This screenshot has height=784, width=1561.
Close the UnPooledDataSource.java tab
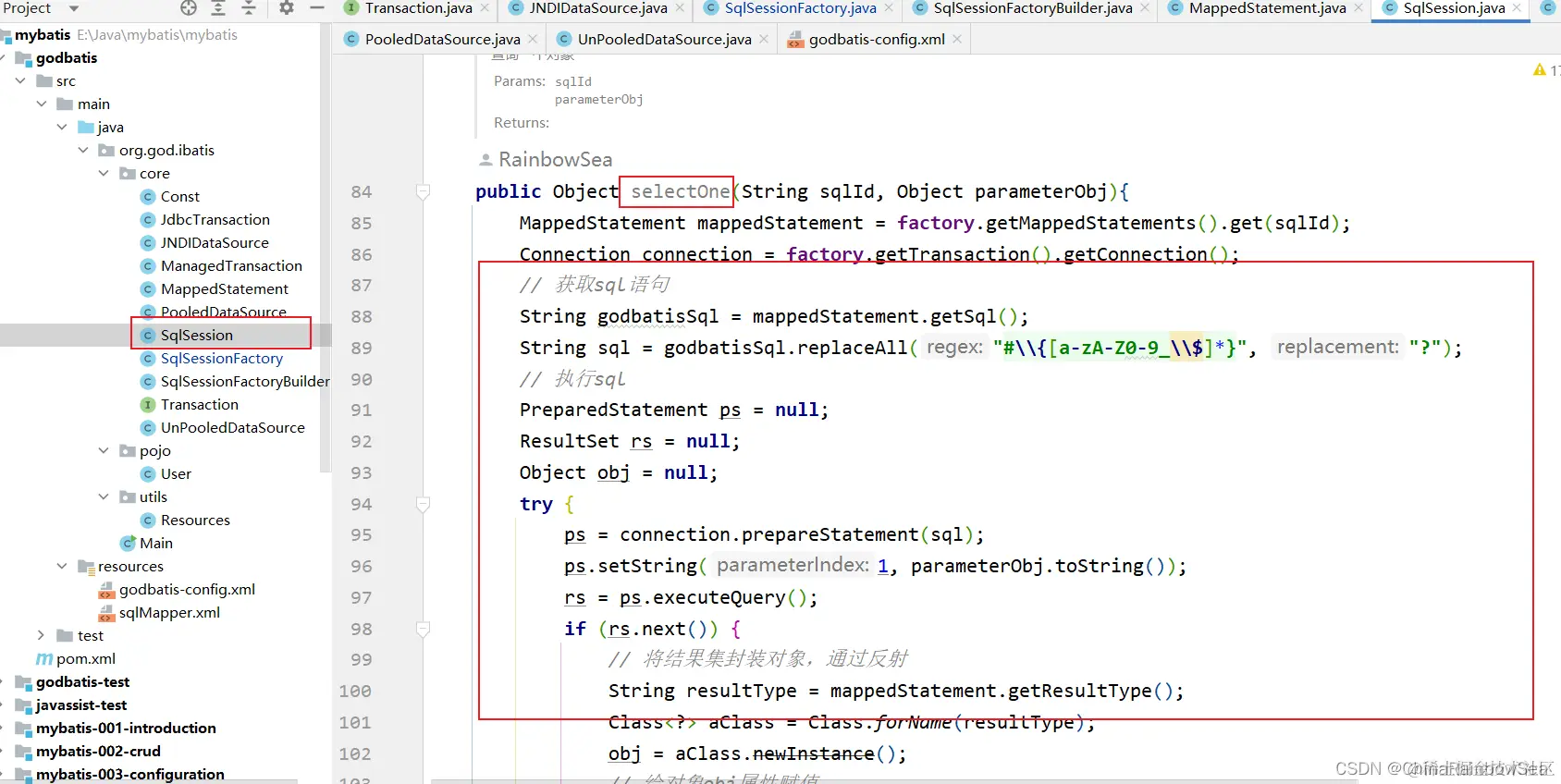coord(764,39)
